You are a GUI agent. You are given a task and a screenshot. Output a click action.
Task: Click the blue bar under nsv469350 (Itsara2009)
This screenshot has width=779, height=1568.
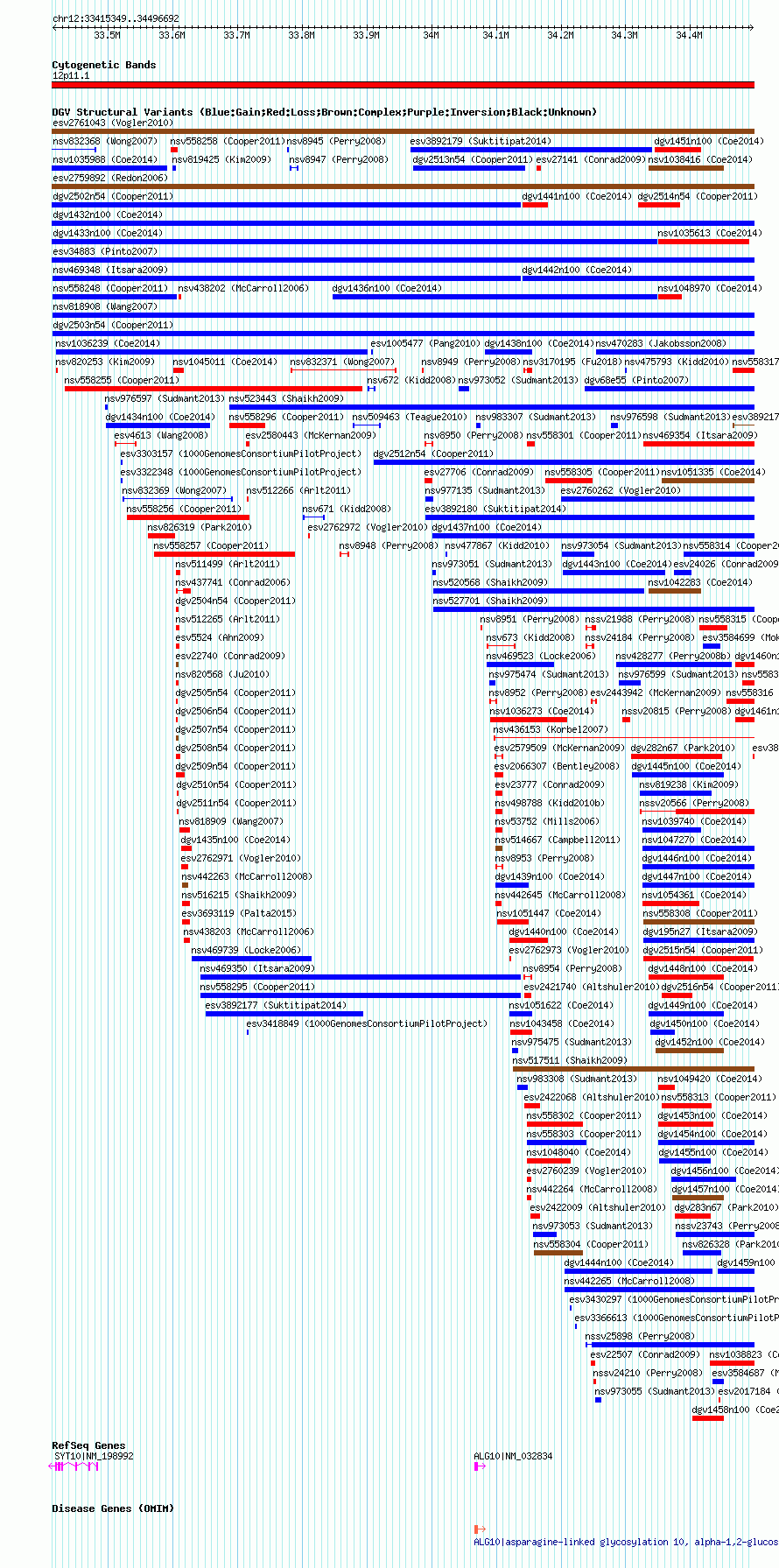(361, 977)
